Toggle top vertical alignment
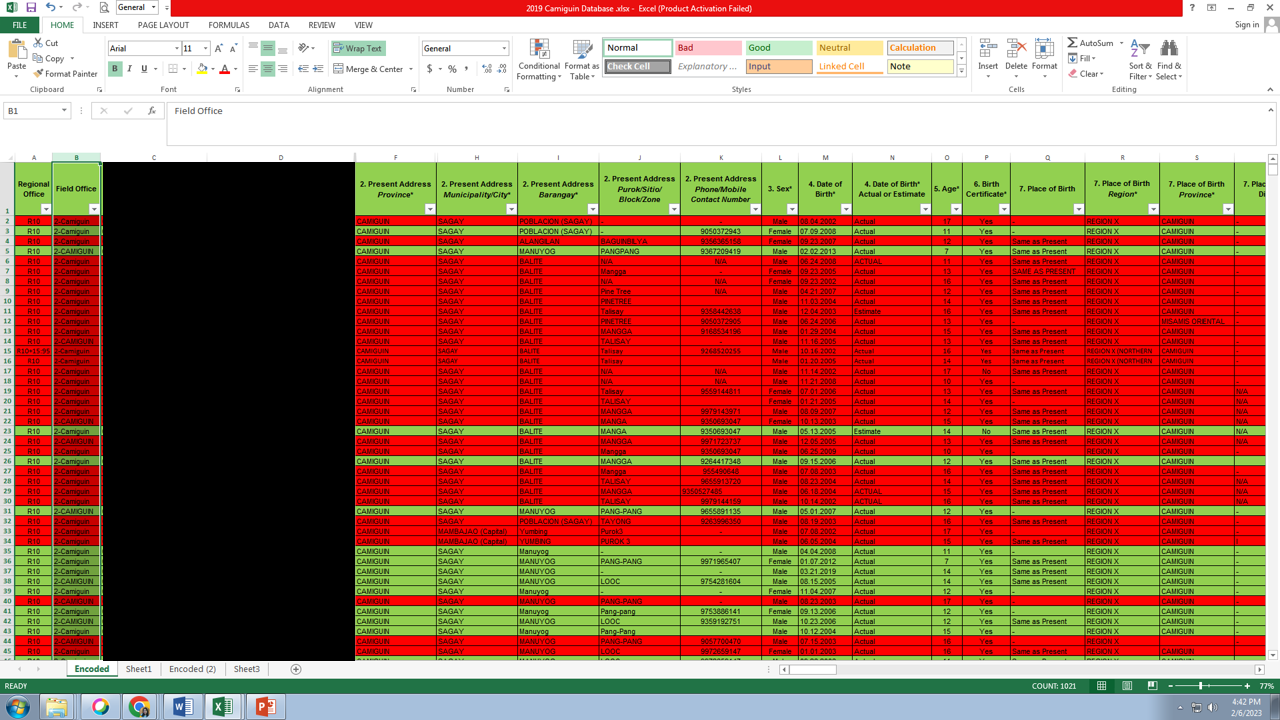This screenshot has width=1280, height=720. click(x=253, y=48)
